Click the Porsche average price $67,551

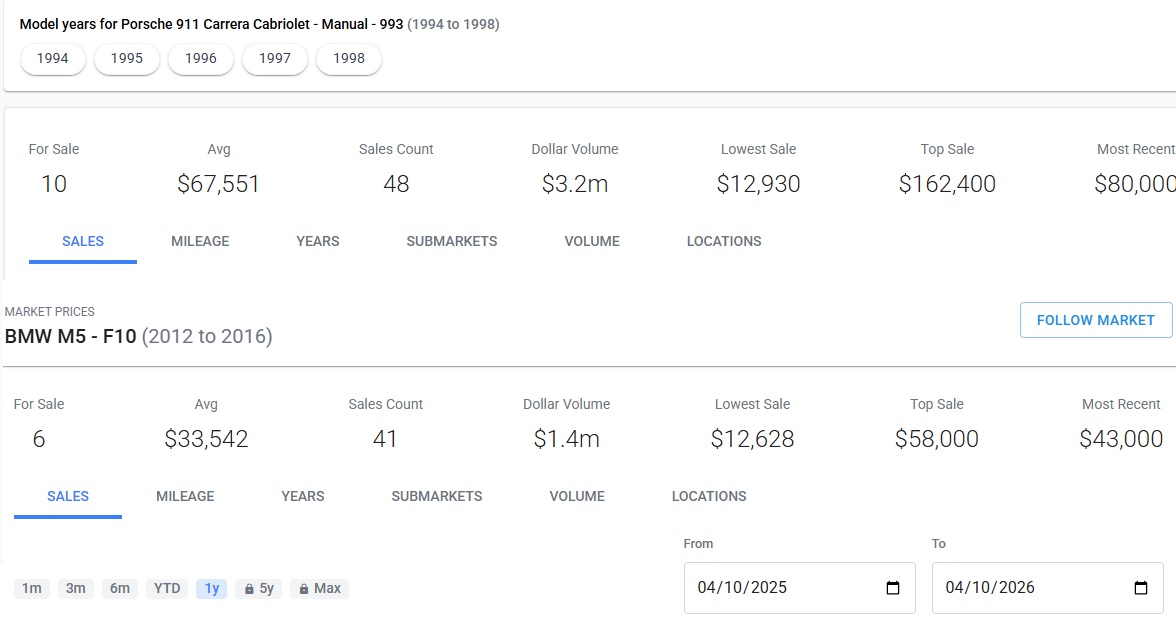pos(218,184)
